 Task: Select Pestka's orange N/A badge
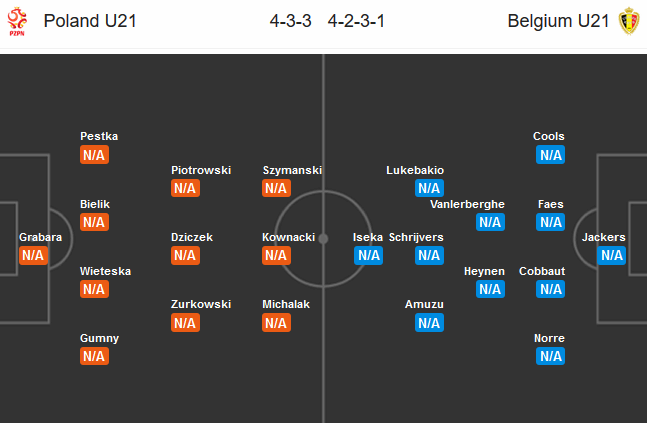pyautogui.click(x=94, y=155)
